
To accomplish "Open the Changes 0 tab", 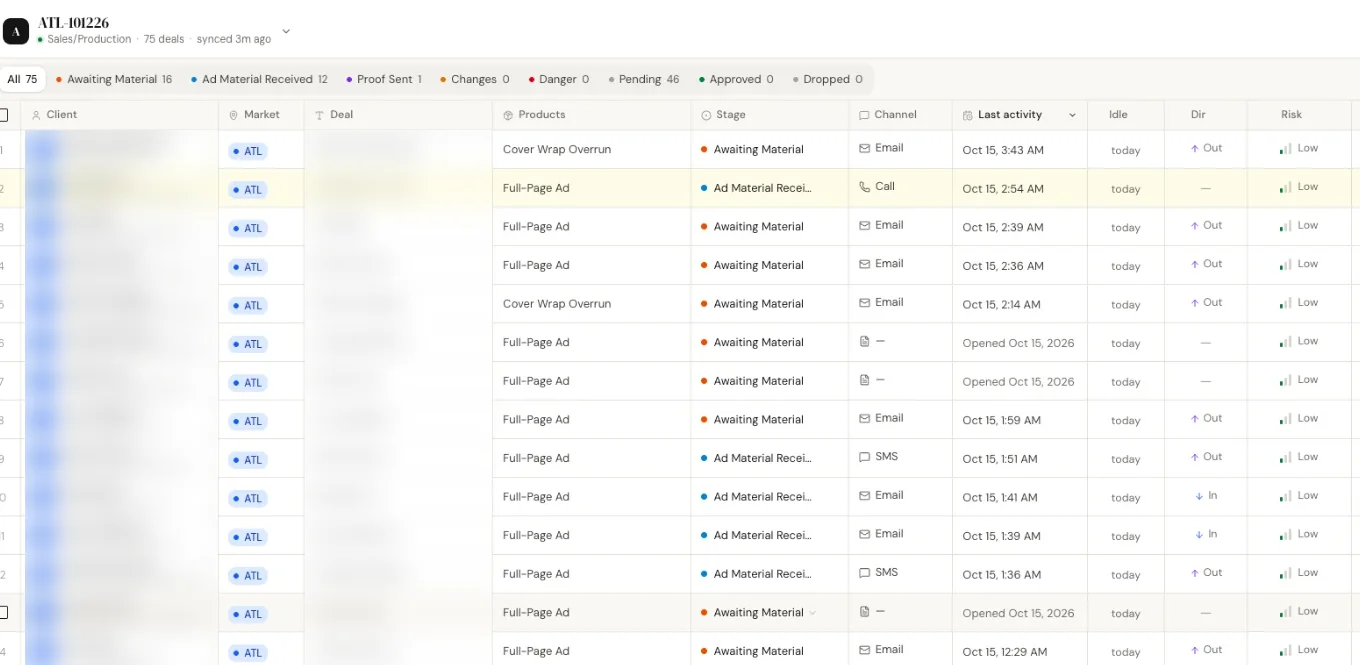I will pos(475,79).
